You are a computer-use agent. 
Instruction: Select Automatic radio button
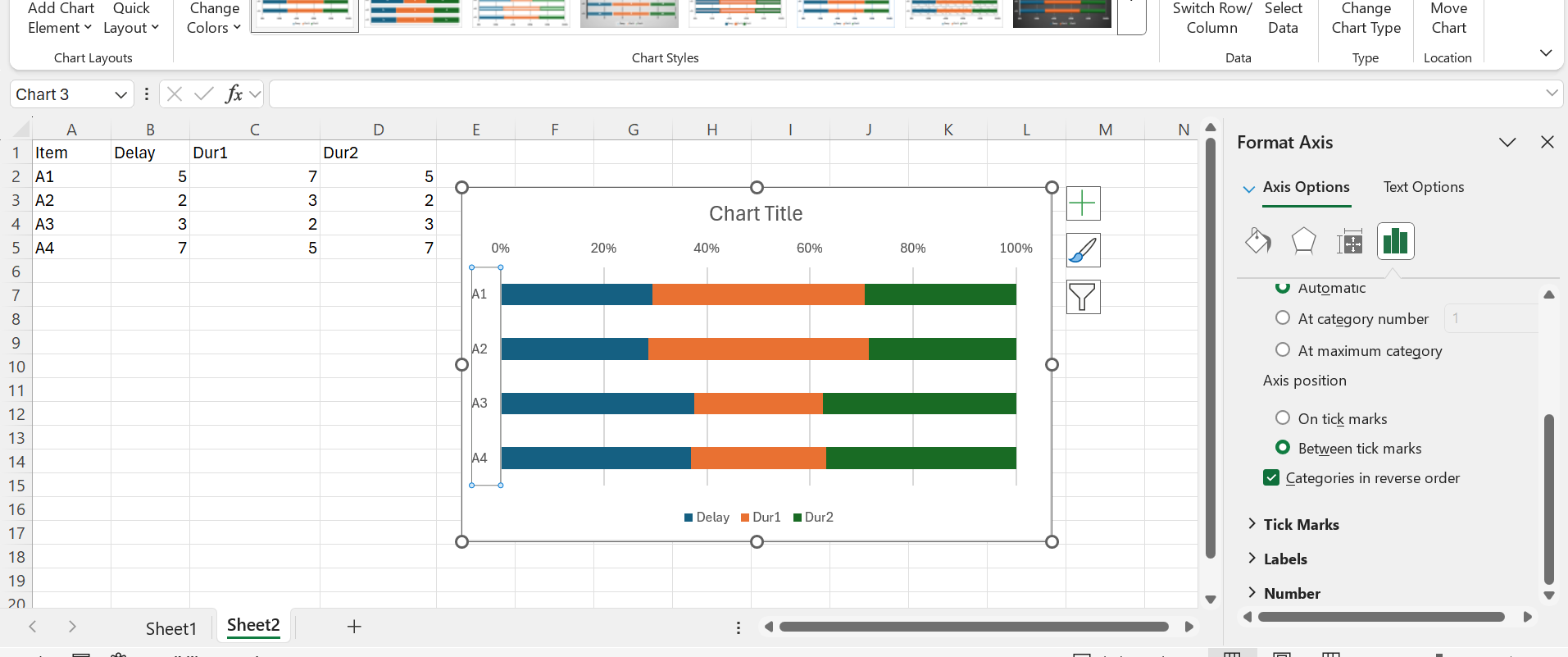coord(1283,287)
